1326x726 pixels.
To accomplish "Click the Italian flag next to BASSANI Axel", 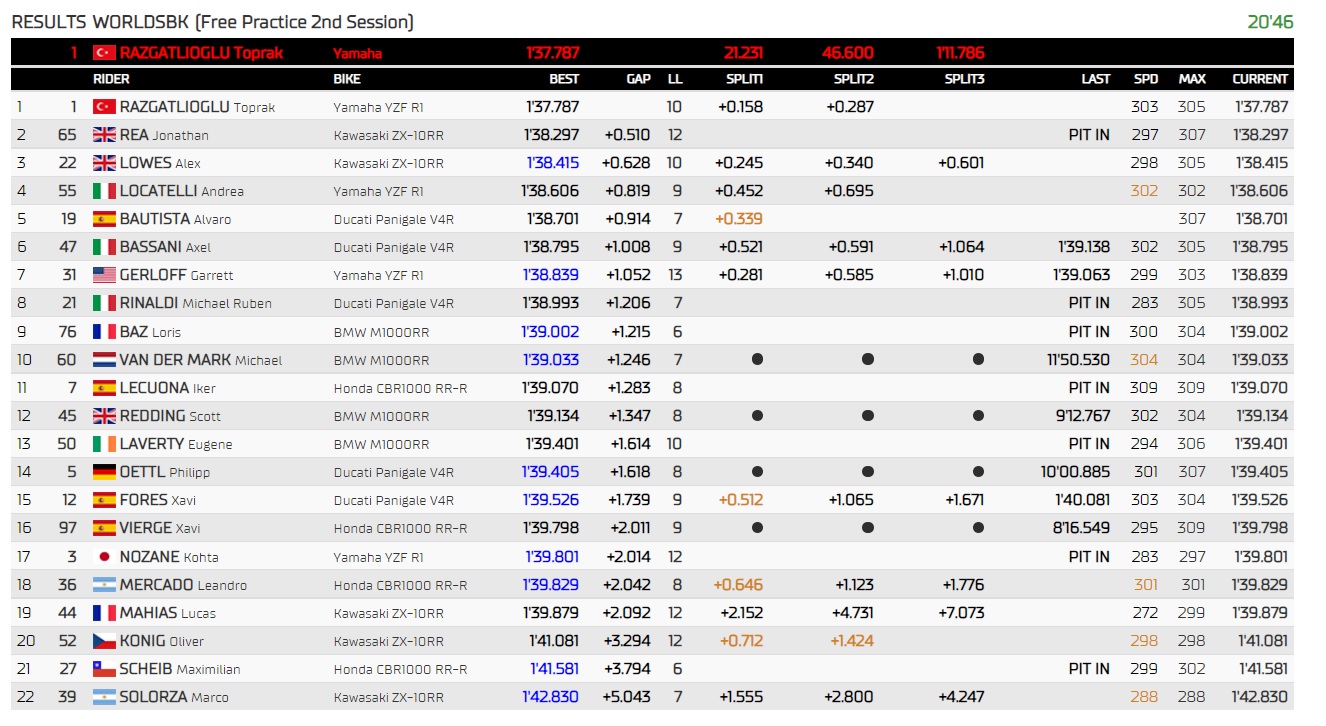I will click(104, 247).
